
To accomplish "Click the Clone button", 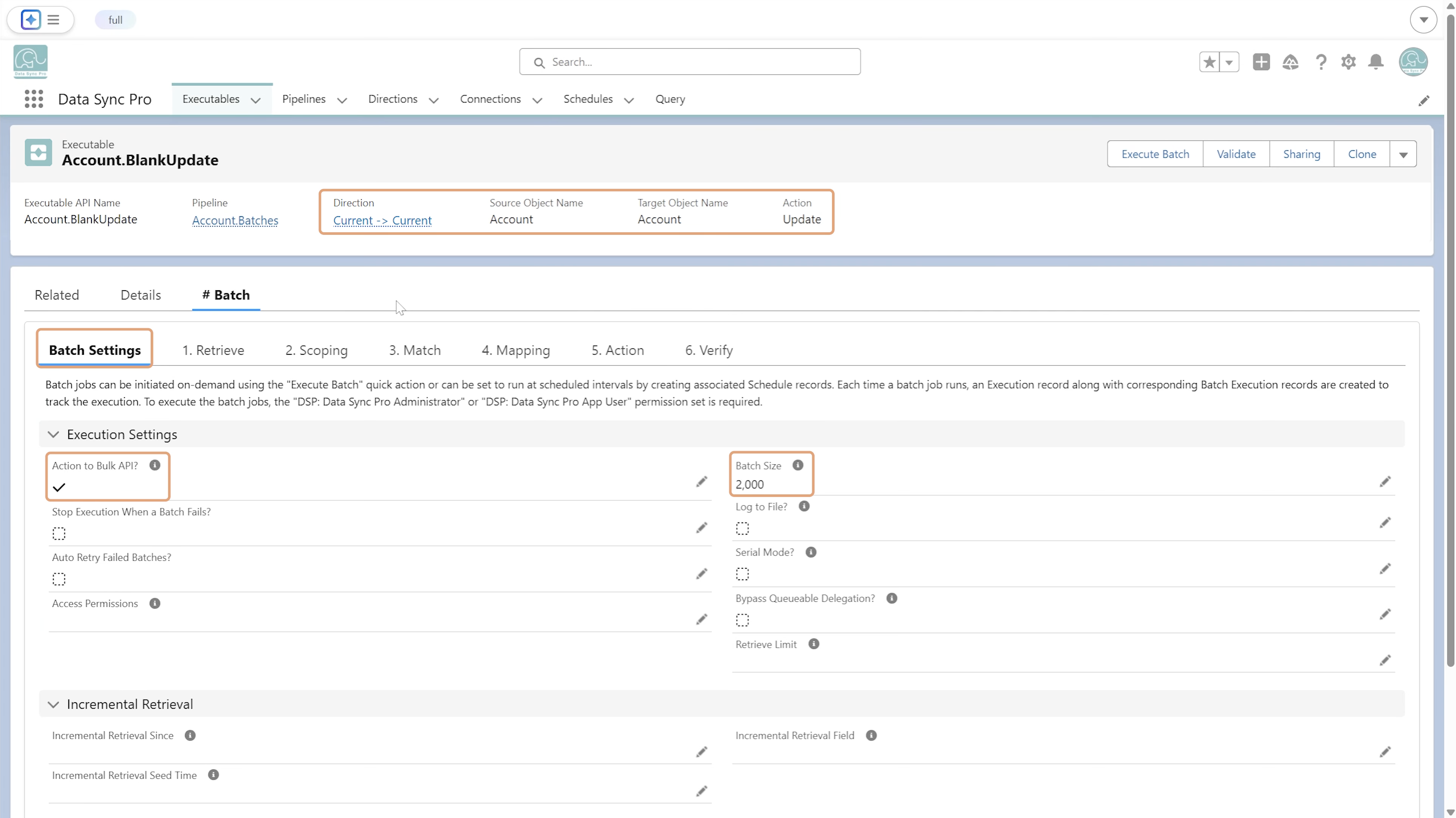I will (x=1362, y=154).
